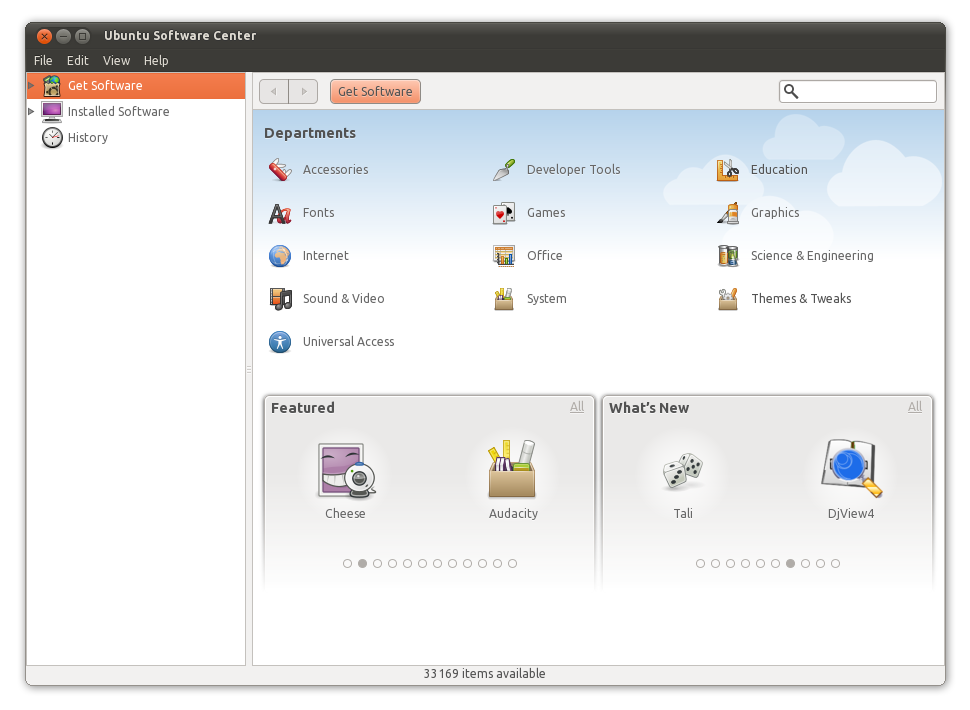970x710 pixels.
Task: Select the first What's New carousel dot
Action: (700, 563)
